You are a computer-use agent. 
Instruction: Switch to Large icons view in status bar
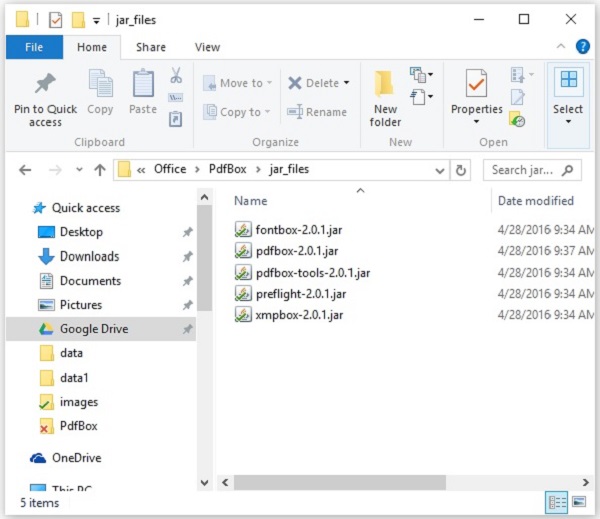579,501
